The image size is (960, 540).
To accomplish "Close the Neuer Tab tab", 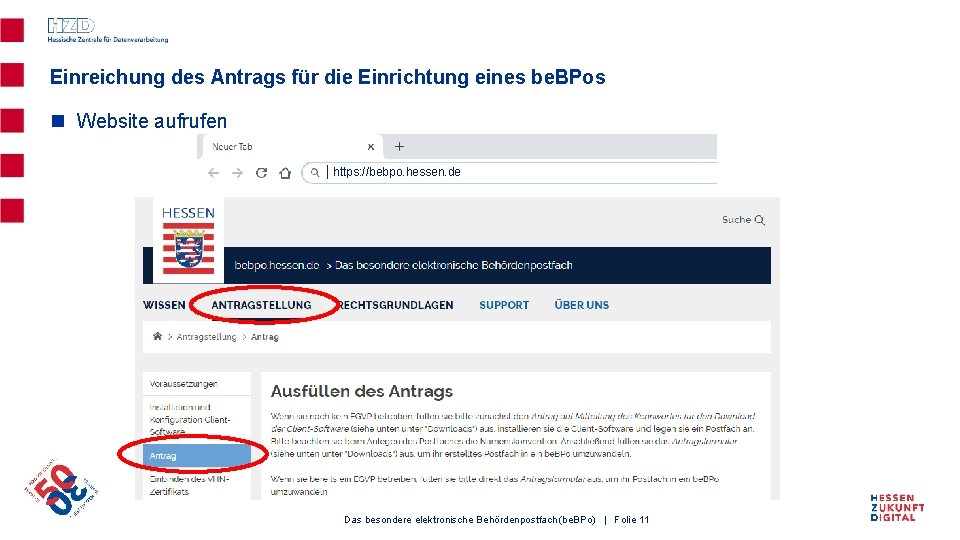I will pos(370,147).
